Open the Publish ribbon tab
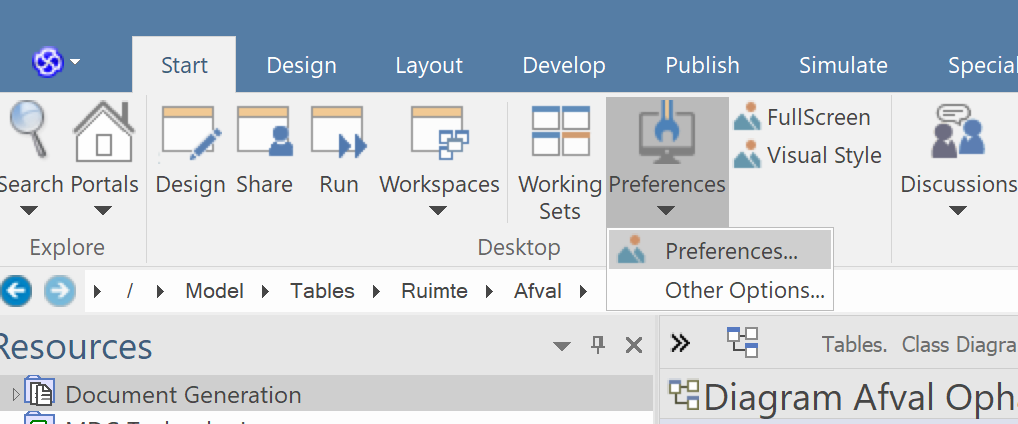 coord(702,66)
